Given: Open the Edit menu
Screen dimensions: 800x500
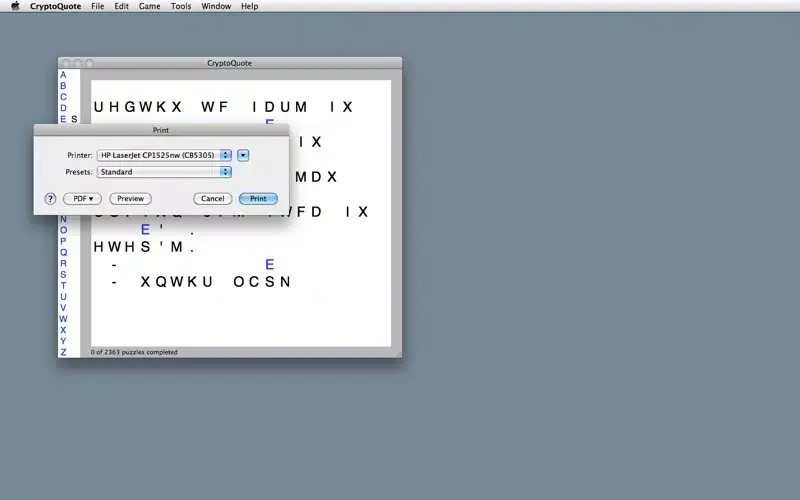Looking at the screenshot, I should click(x=121, y=6).
